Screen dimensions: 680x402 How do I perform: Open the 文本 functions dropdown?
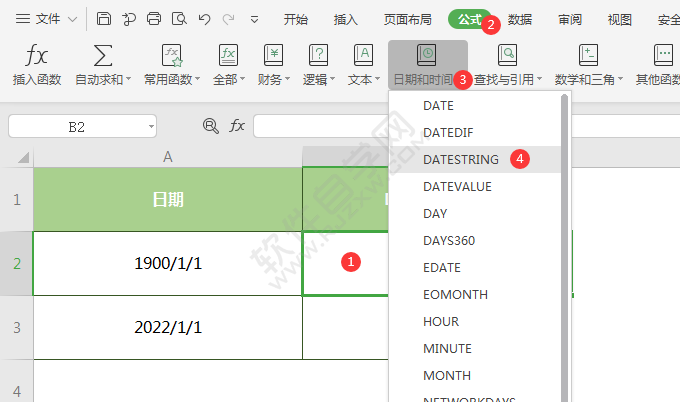(x=363, y=64)
